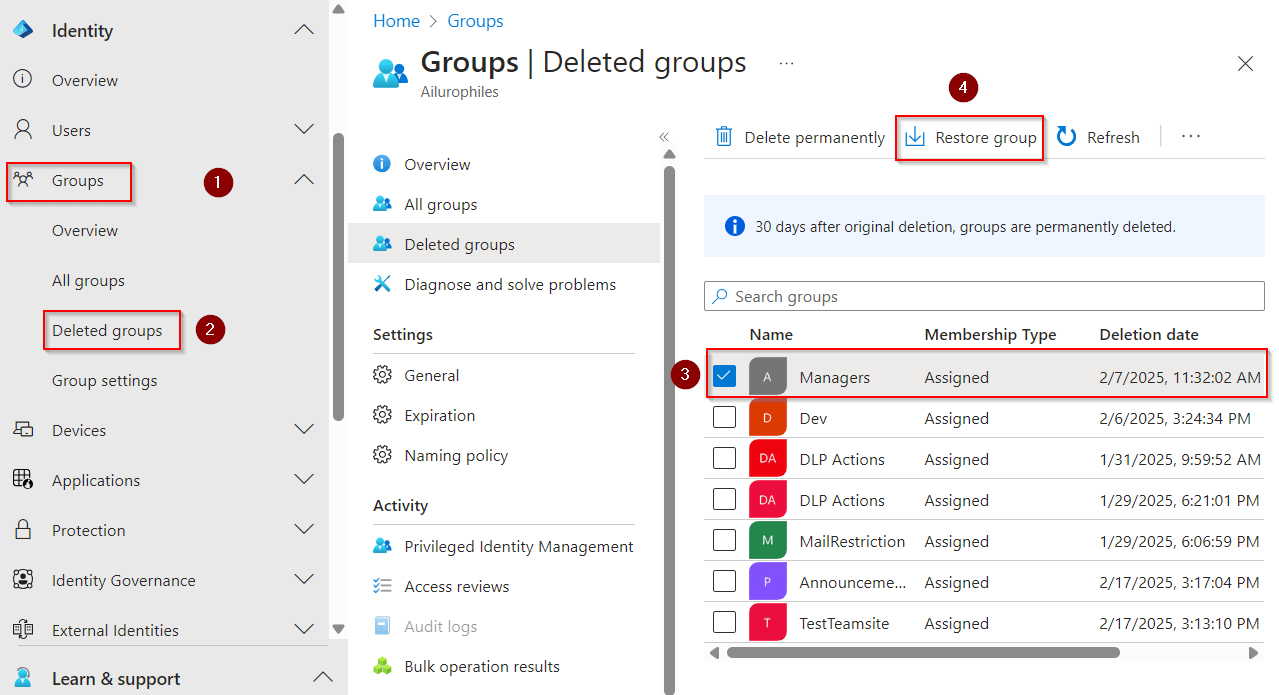Select the MailRestriction group checkbox
1279x695 pixels.
click(724, 540)
